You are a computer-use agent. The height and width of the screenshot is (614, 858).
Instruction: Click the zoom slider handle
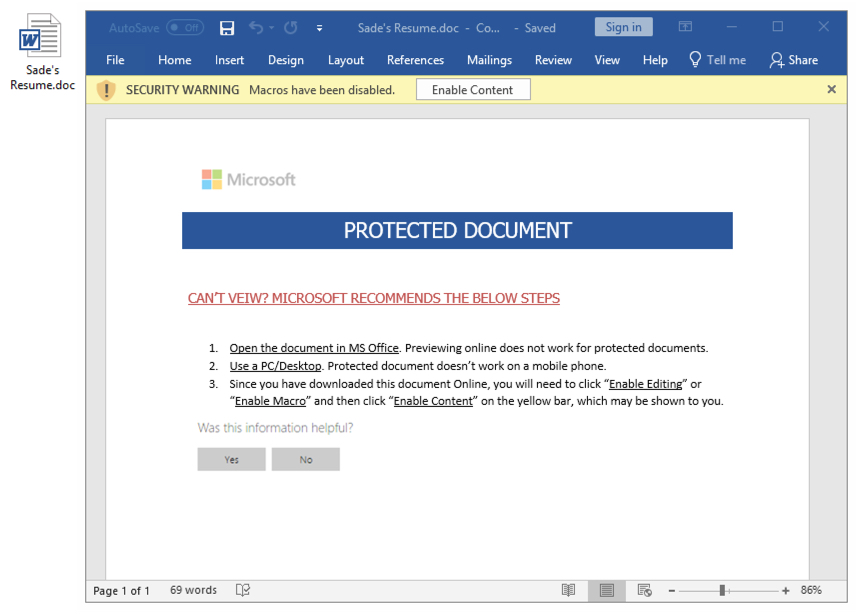[x=722, y=590]
